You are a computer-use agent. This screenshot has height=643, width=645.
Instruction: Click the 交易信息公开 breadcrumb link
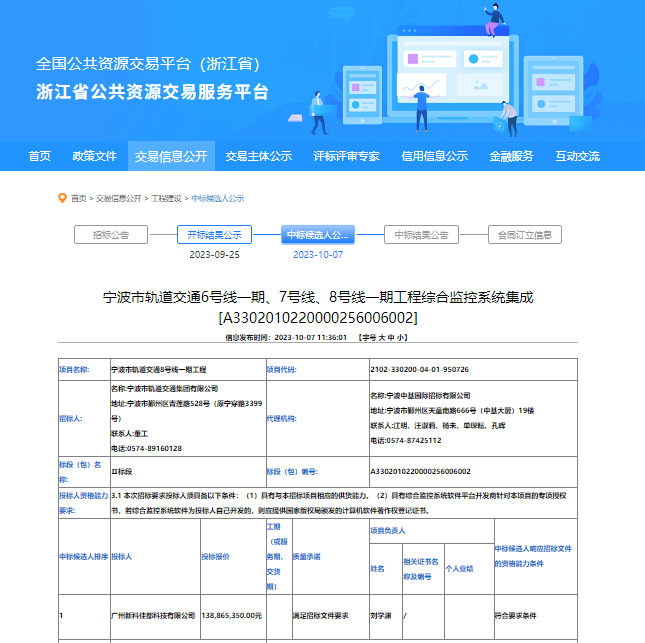pyautogui.click(x=118, y=198)
